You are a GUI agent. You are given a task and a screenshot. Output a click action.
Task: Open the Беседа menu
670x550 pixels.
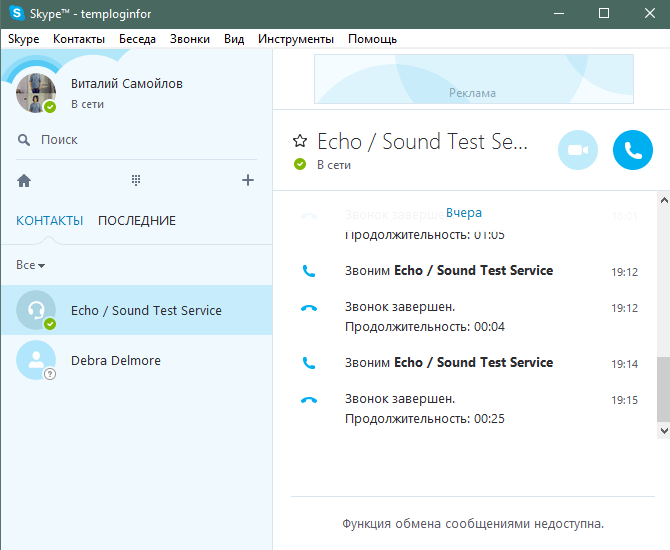[137, 39]
